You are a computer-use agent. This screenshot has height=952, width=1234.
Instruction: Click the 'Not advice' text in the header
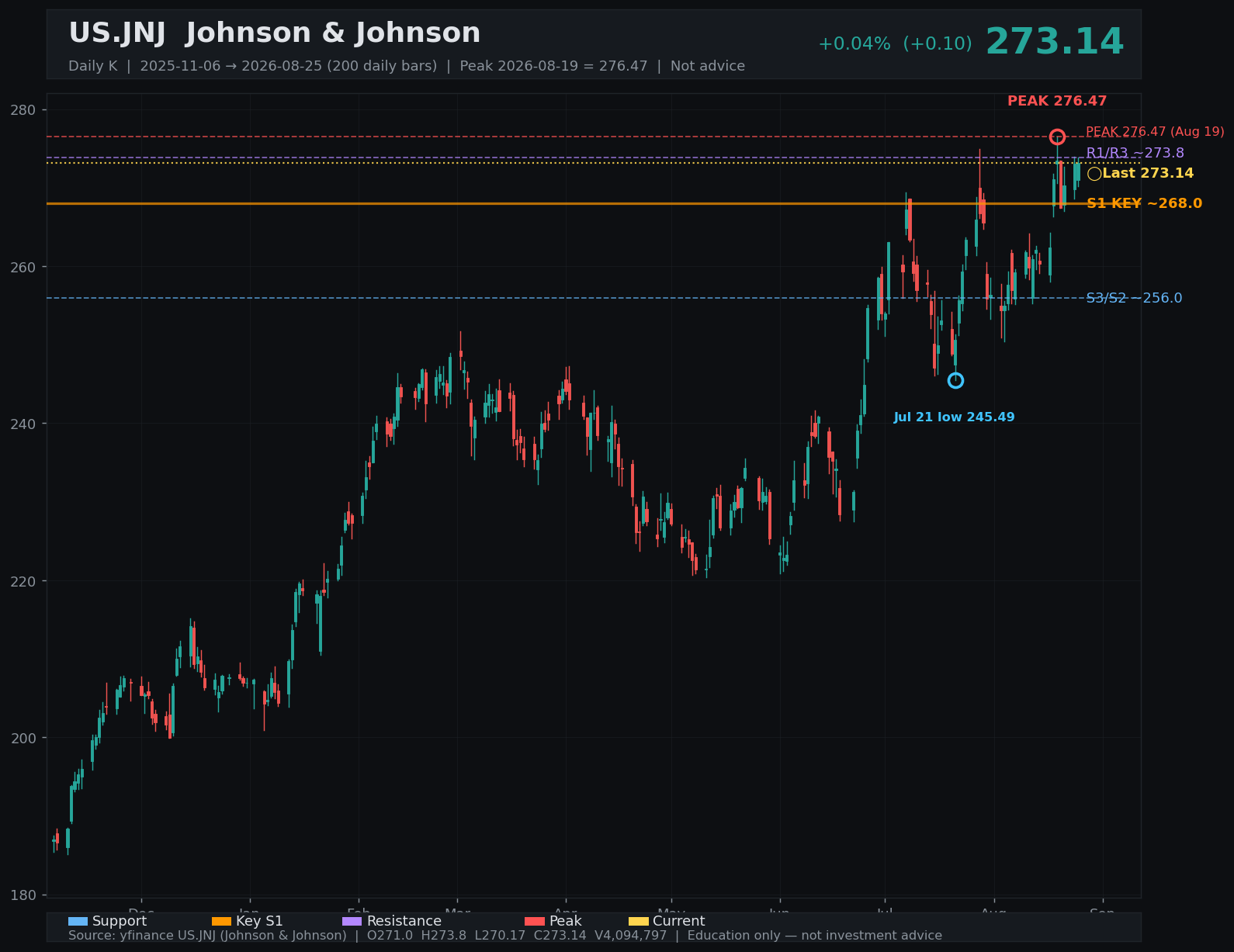708,66
